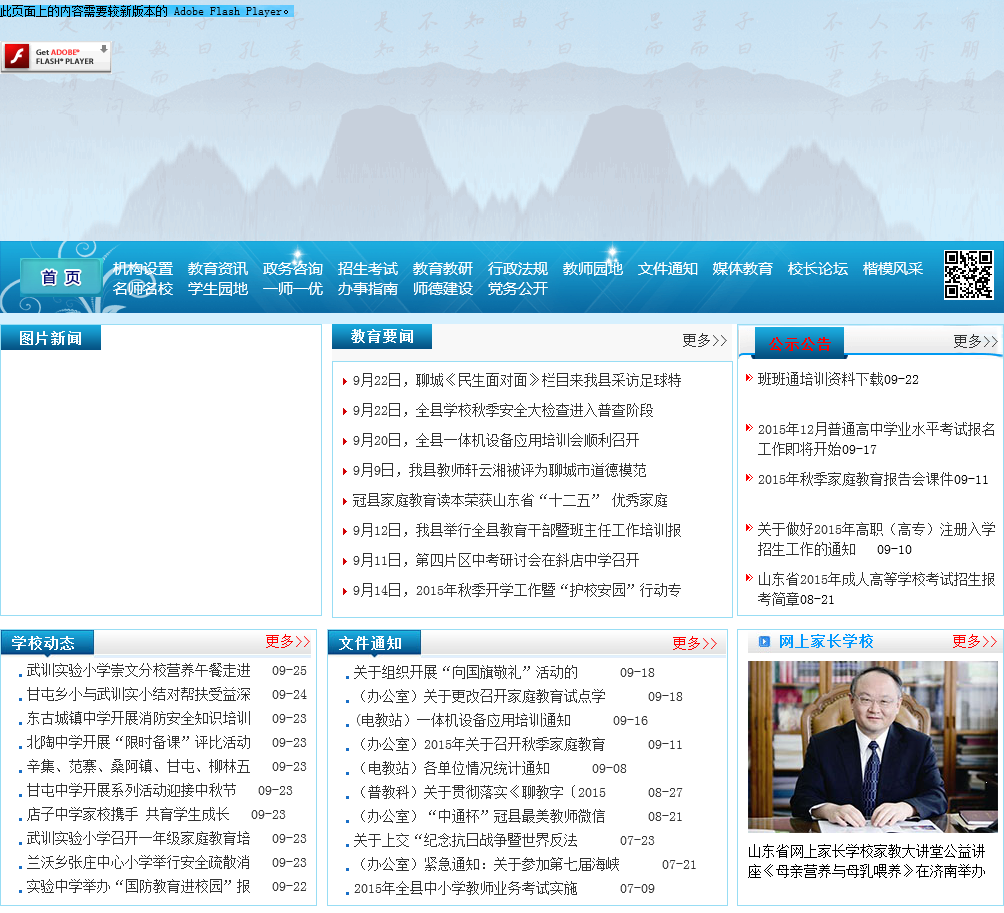Open the 媒体教育 menu item
The height and width of the screenshot is (913, 1004).
click(x=742, y=268)
